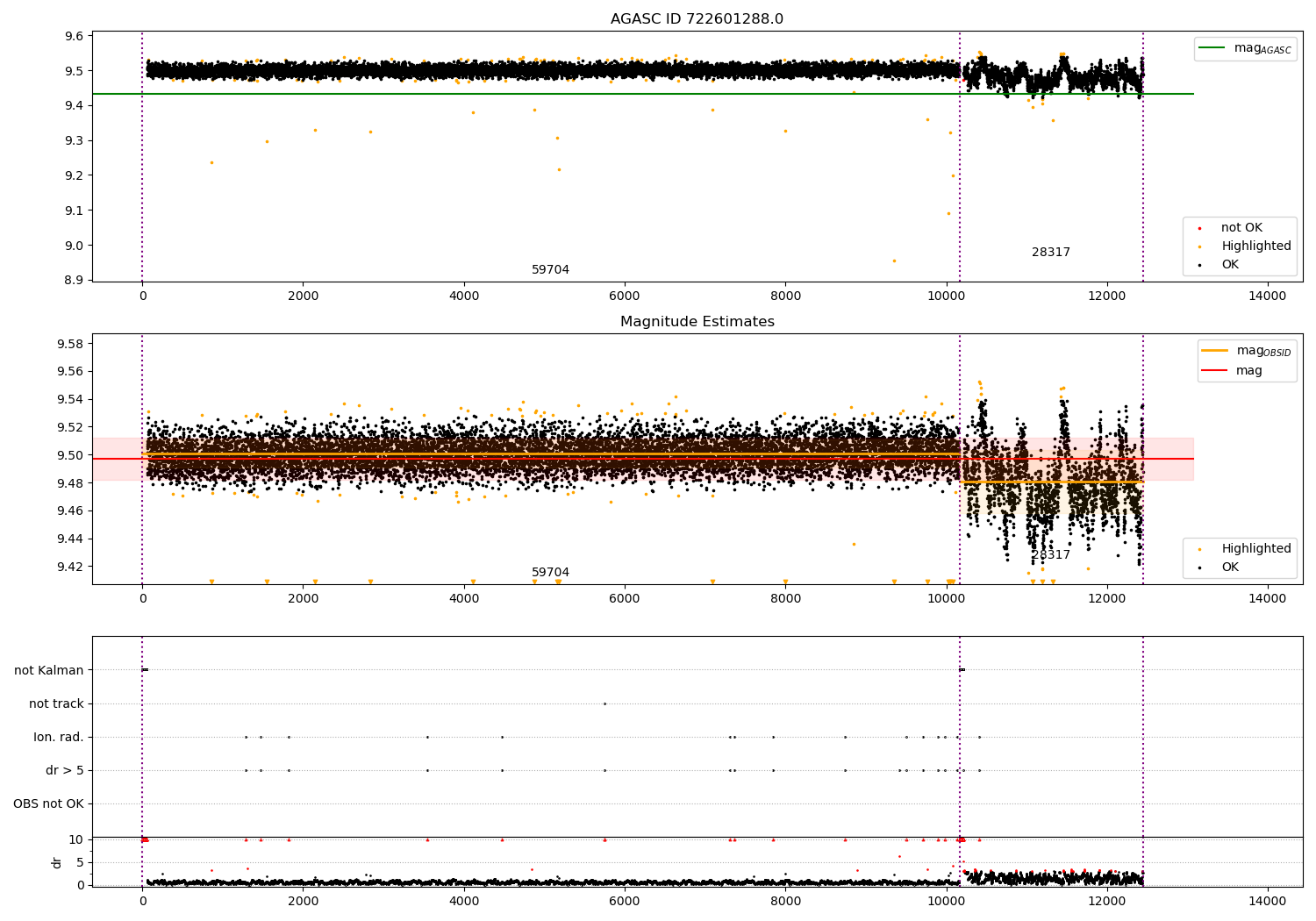Screen dimensions: 1316x921
Task: Click 'not OK' in the top plot legend
Action: tap(1241, 228)
